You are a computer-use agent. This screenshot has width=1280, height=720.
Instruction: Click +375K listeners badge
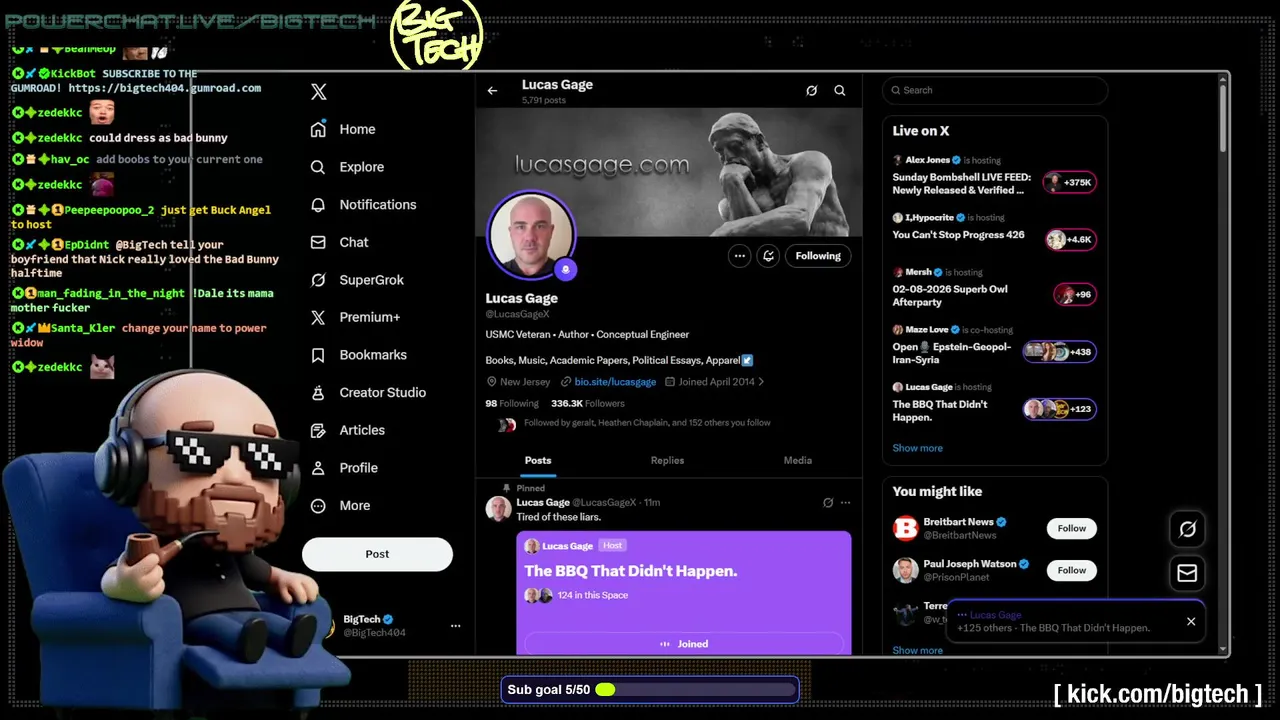(x=1069, y=182)
